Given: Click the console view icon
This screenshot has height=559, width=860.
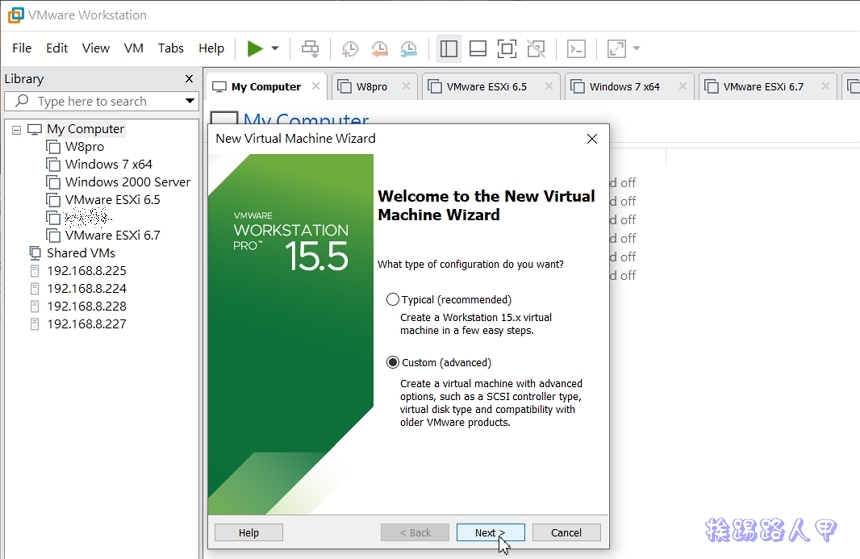Looking at the screenshot, I should pyautogui.click(x=576, y=48).
